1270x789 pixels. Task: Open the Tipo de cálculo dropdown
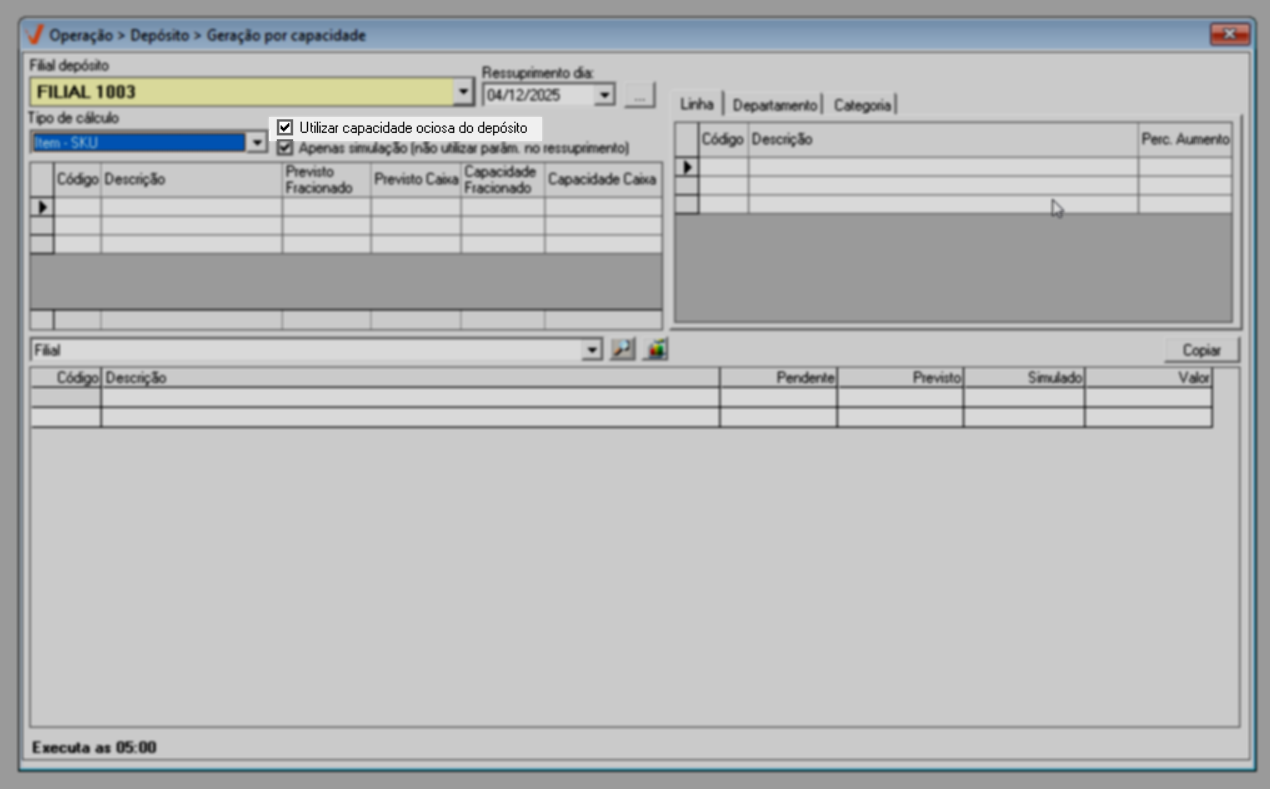point(257,143)
